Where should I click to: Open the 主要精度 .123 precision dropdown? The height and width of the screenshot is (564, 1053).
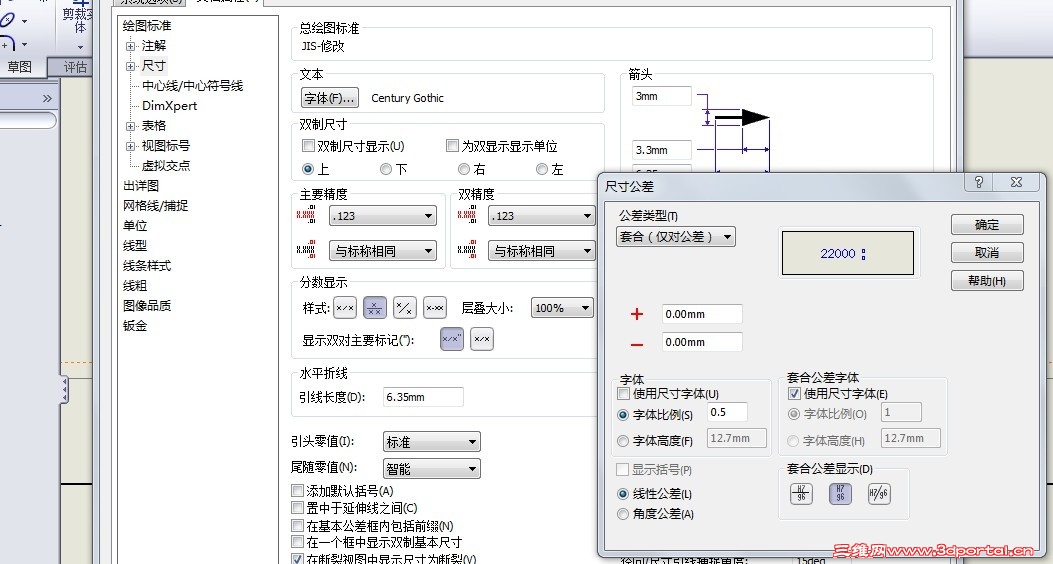pos(383,216)
